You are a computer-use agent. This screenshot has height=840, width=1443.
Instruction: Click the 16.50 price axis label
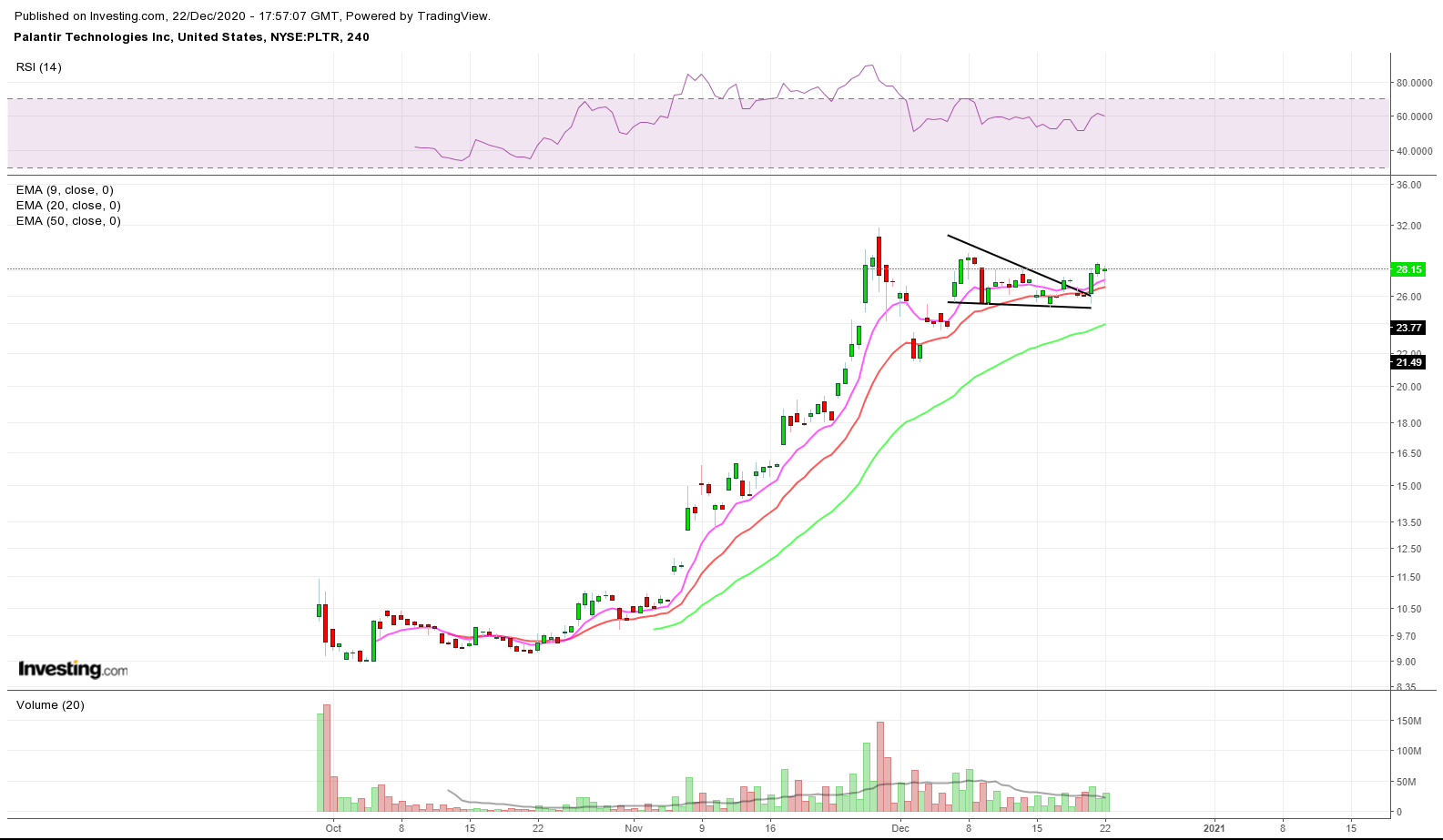point(1408,453)
